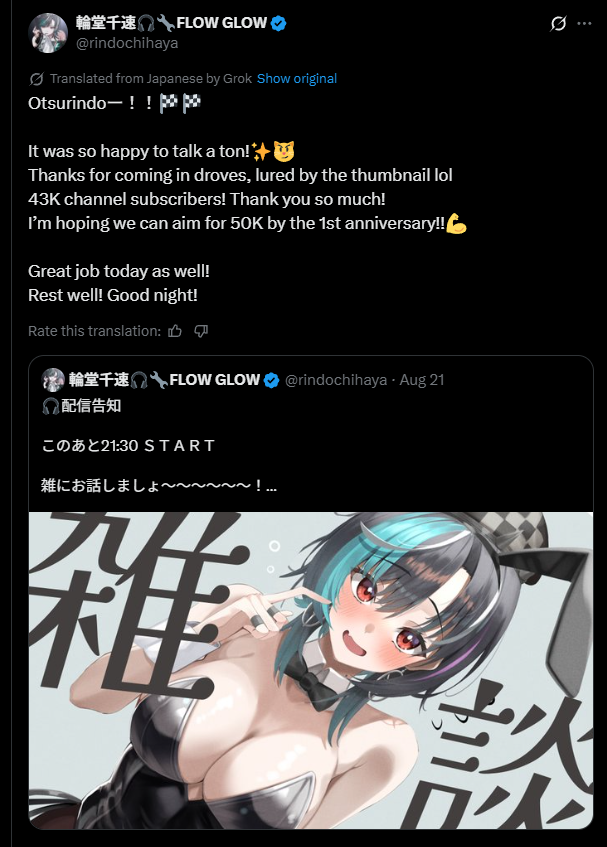The width and height of the screenshot is (607, 847).
Task: Click the thumbs down translation rating icon
Action: 201,331
